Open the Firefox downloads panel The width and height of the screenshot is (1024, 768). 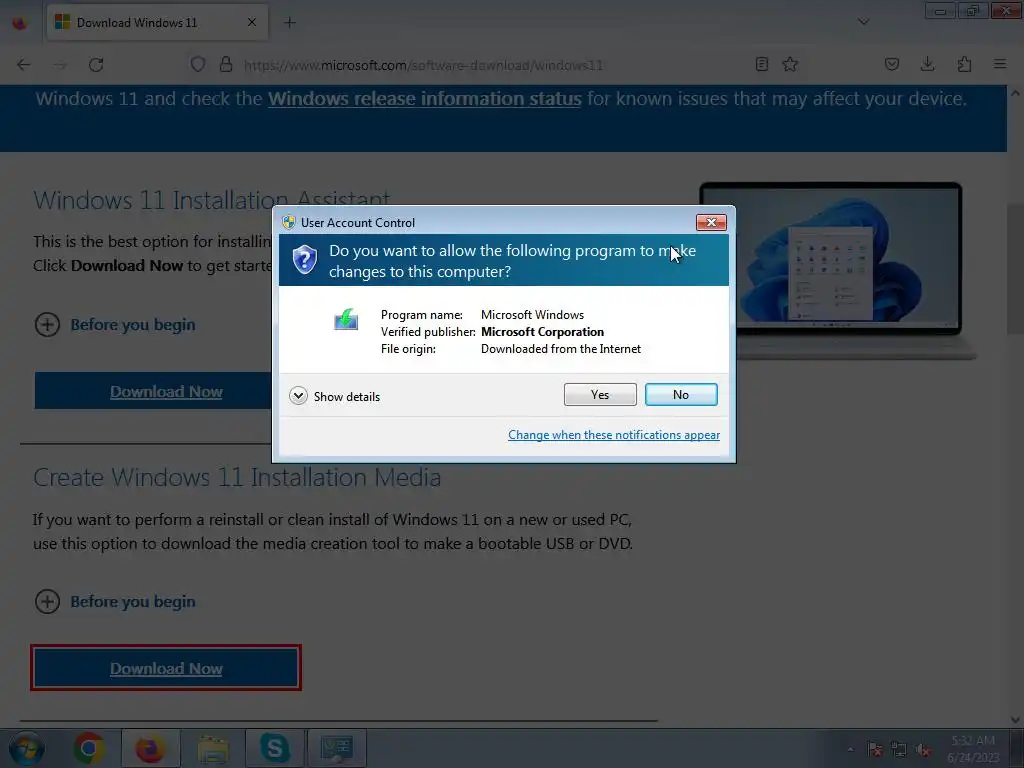[927, 64]
